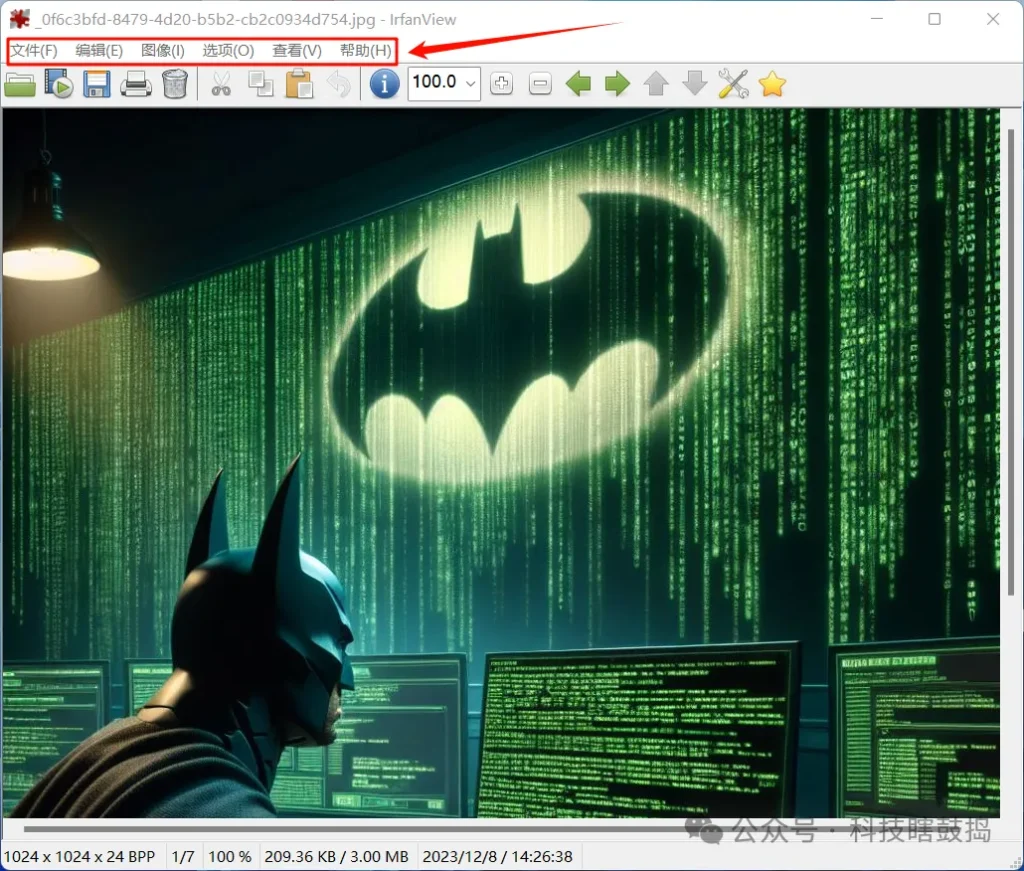The height and width of the screenshot is (871, 1024).
Task: Click the 209.36 KB / 3.00 MB status entry
Action: (x=336, y=857)
